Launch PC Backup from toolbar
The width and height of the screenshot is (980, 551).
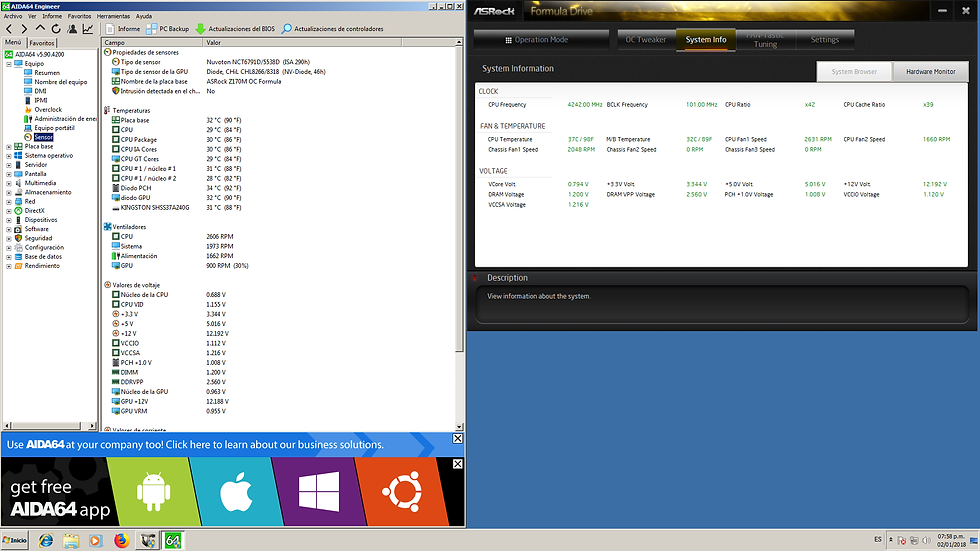pyautogui.click(x=168, y=29)
